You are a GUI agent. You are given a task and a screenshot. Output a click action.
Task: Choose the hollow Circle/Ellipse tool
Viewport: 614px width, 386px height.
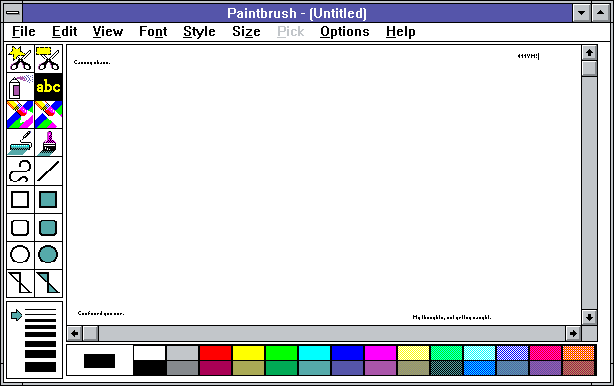pyautogui.click(x=20, y=255)
